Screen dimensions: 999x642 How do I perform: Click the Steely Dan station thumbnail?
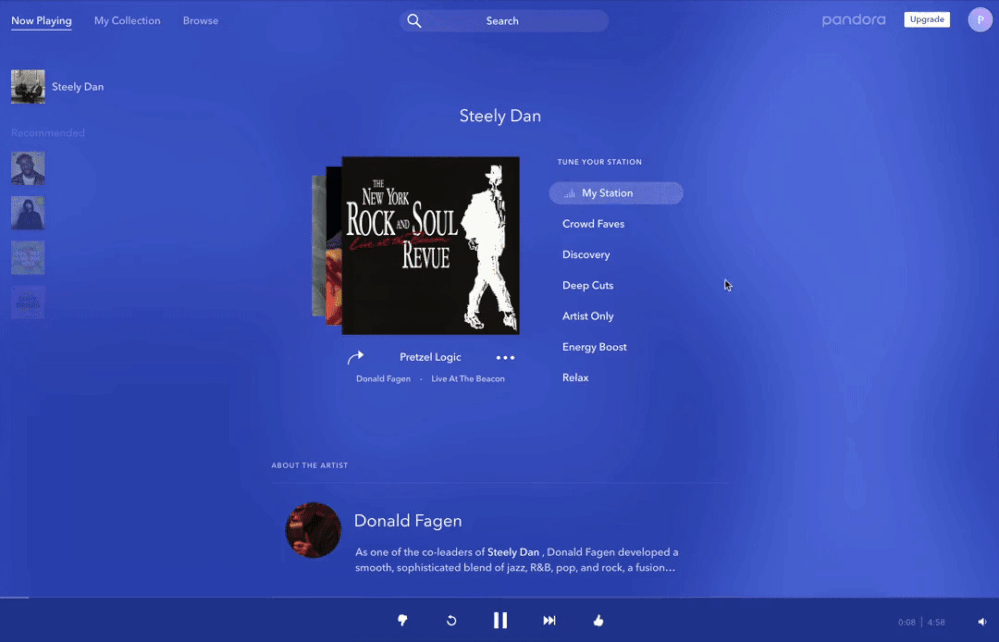click(x=28, y=87)
